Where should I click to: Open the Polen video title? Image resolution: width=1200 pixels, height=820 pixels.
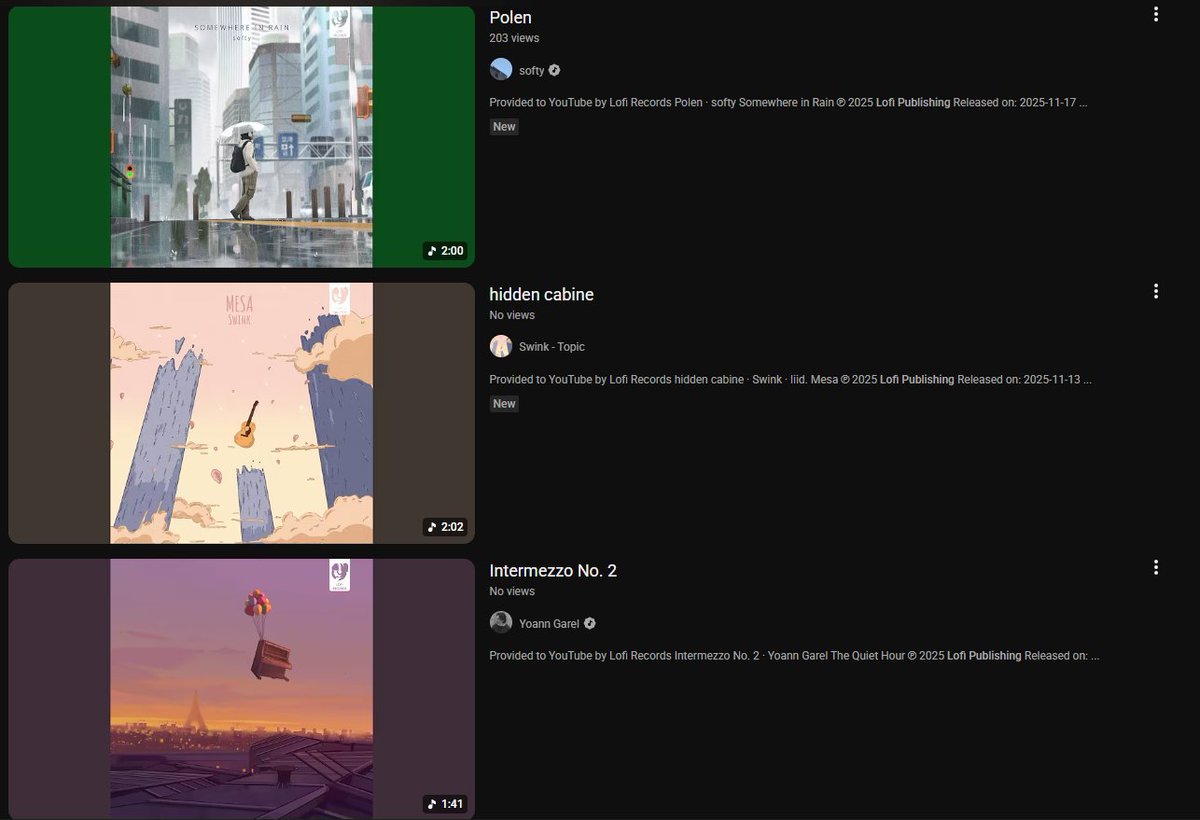click(510, 18)
